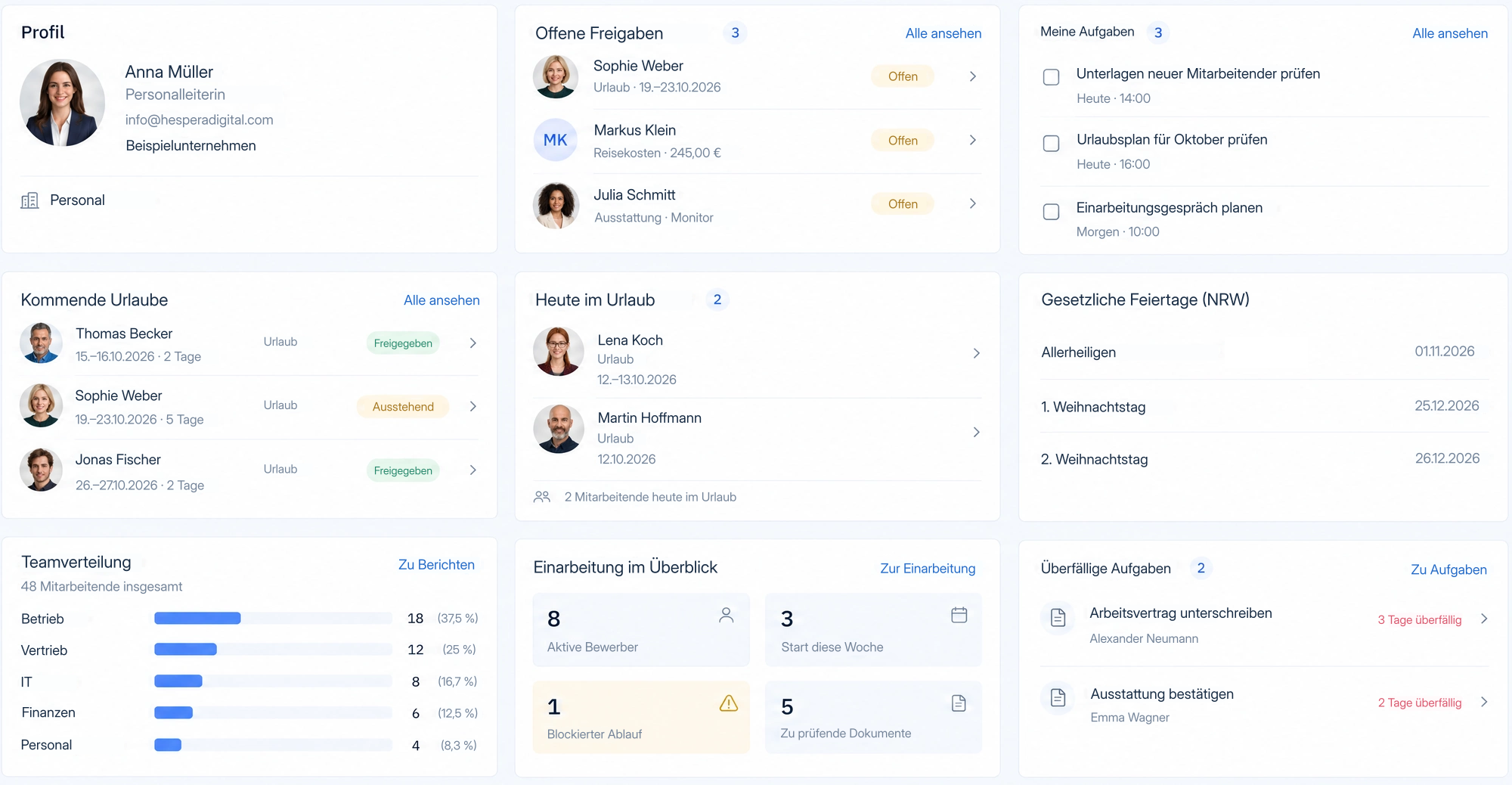This screenshot has height=785, width=1512.
Task: Click the calendar icon on Start diese Woche card
Action: click(959, 615)
